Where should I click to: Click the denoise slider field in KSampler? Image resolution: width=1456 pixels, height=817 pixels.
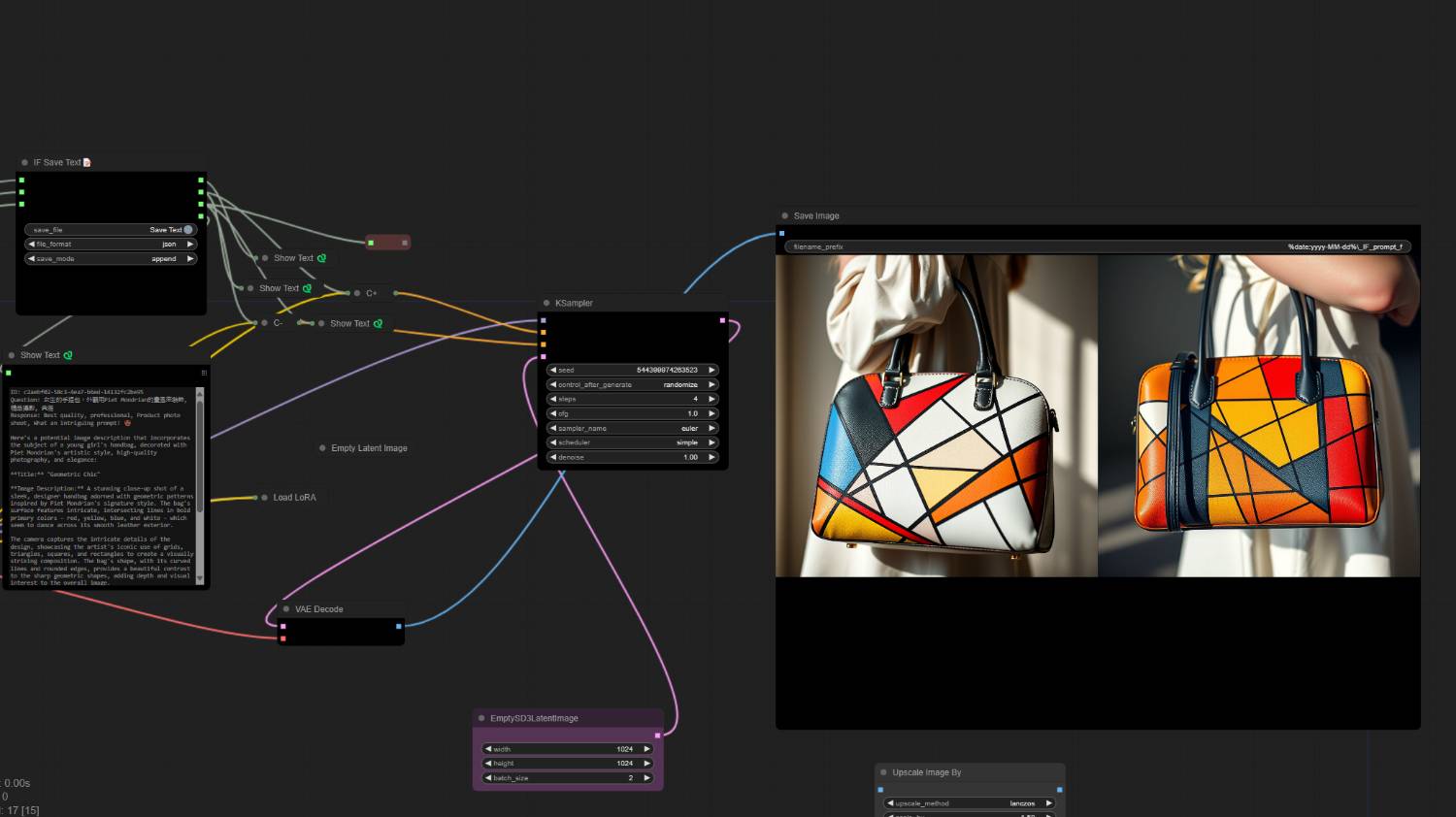click(632, 457)
